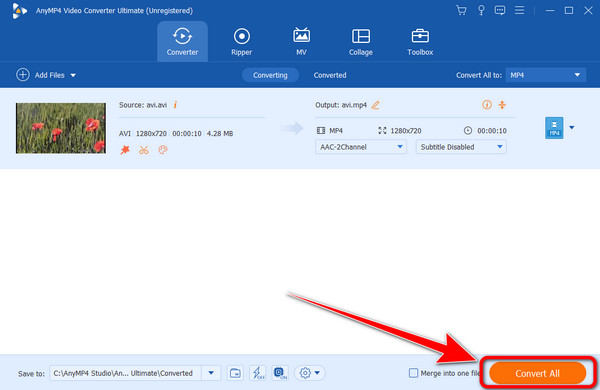Expand the Add Files dropdown arrow

(73, 75)
